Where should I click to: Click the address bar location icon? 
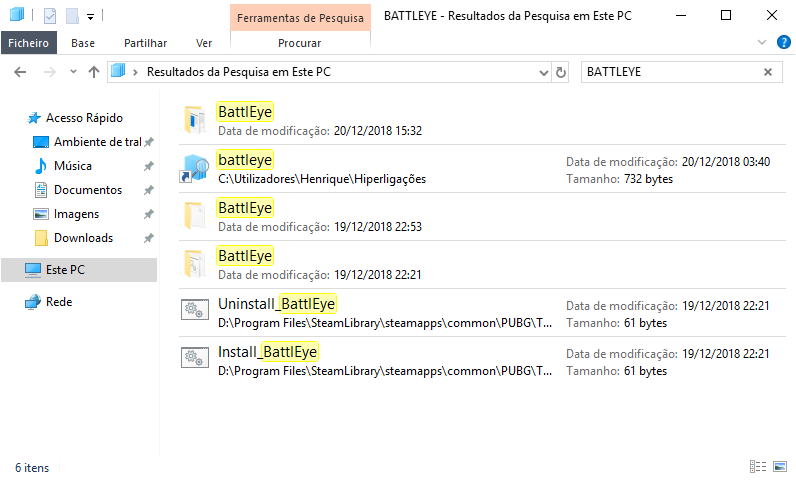coord(118,71)
